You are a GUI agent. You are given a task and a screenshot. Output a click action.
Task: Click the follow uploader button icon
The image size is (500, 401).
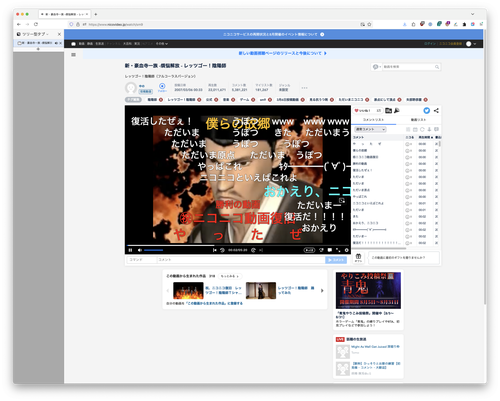point(162,87)
